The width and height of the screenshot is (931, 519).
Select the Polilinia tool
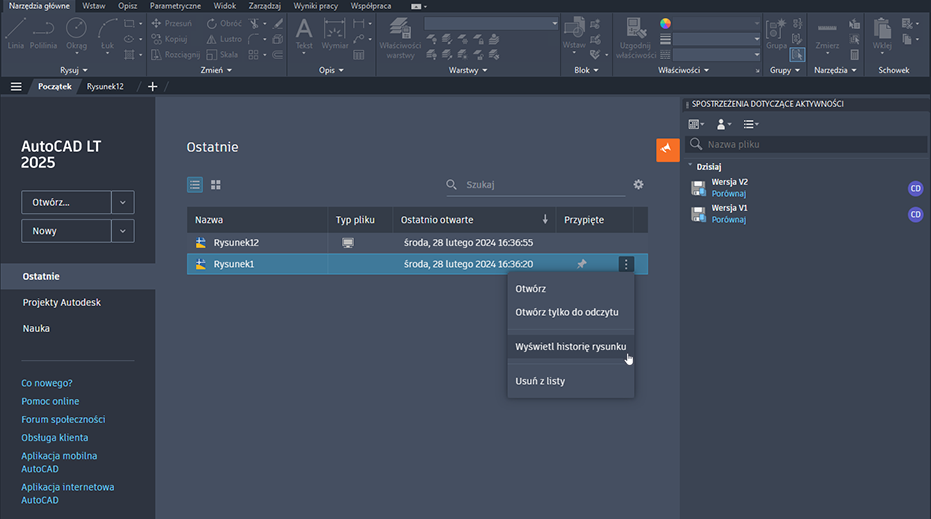[43, 33]
